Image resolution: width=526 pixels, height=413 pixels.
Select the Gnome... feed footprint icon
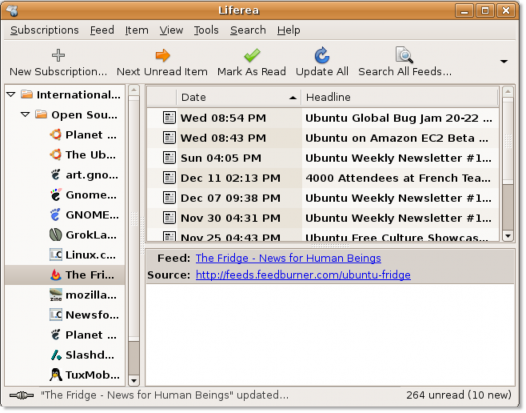pyautogui.click(x=56, y=195)
